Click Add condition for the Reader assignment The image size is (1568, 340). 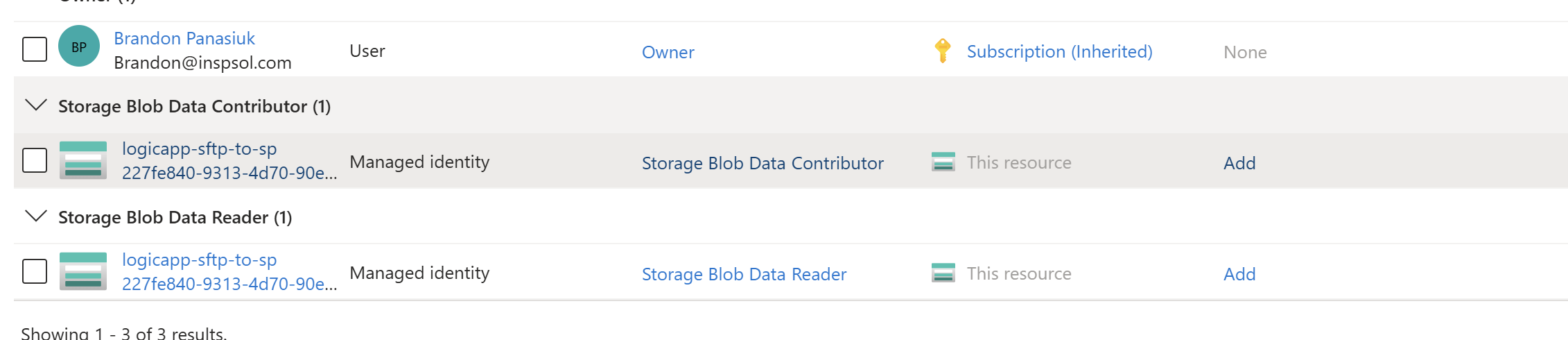[x=1239, y=274]
